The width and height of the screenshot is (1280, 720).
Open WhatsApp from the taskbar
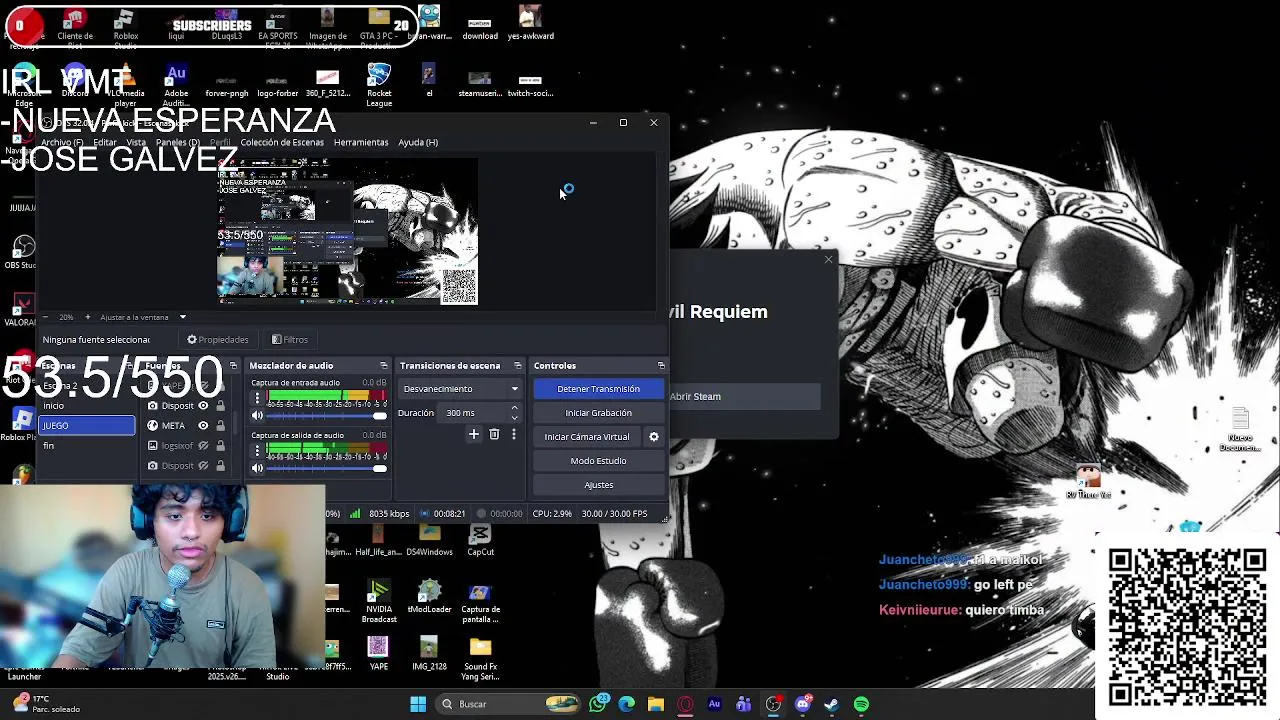tap(598, 704)
